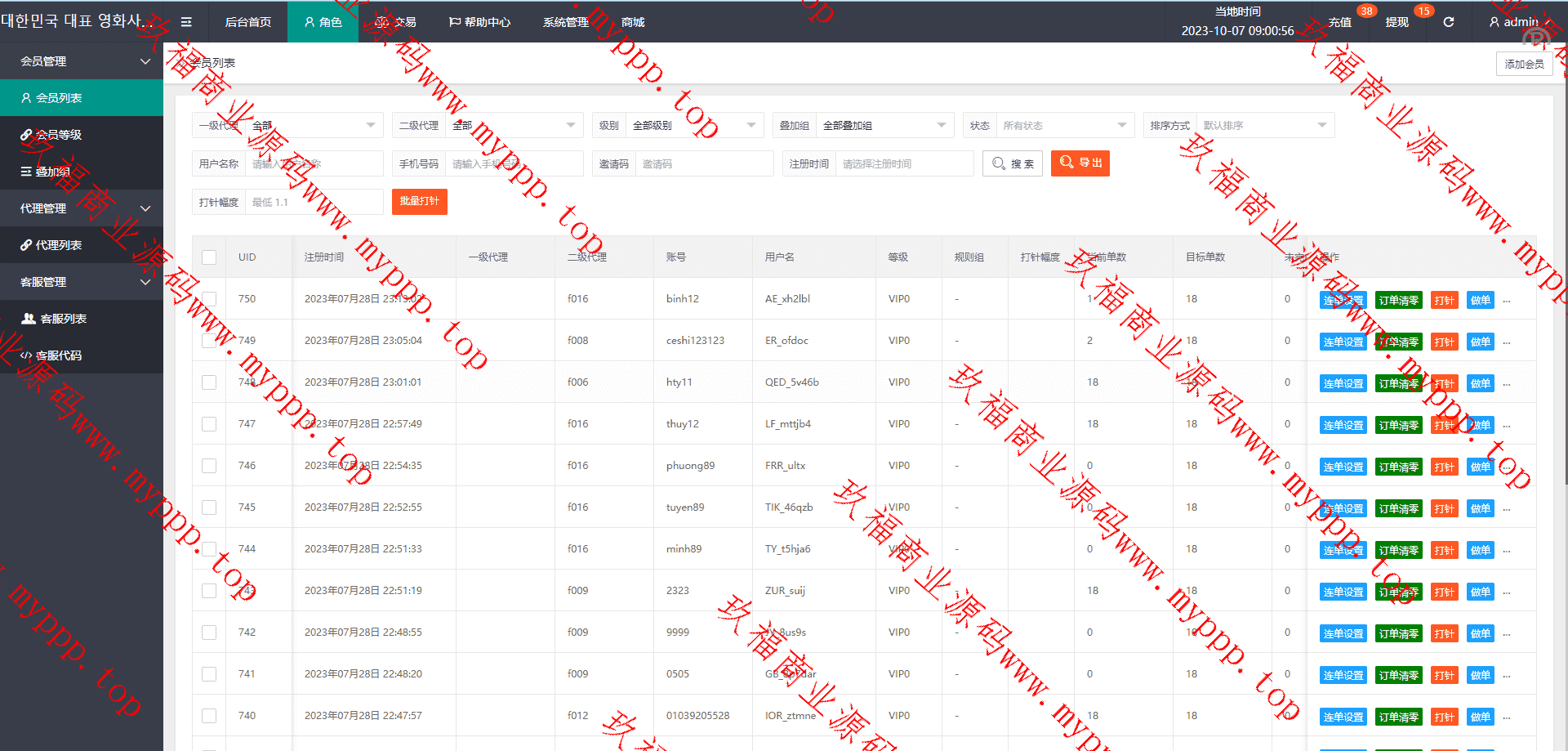Click the 搜索 search button

click(x=1013, y=163)
